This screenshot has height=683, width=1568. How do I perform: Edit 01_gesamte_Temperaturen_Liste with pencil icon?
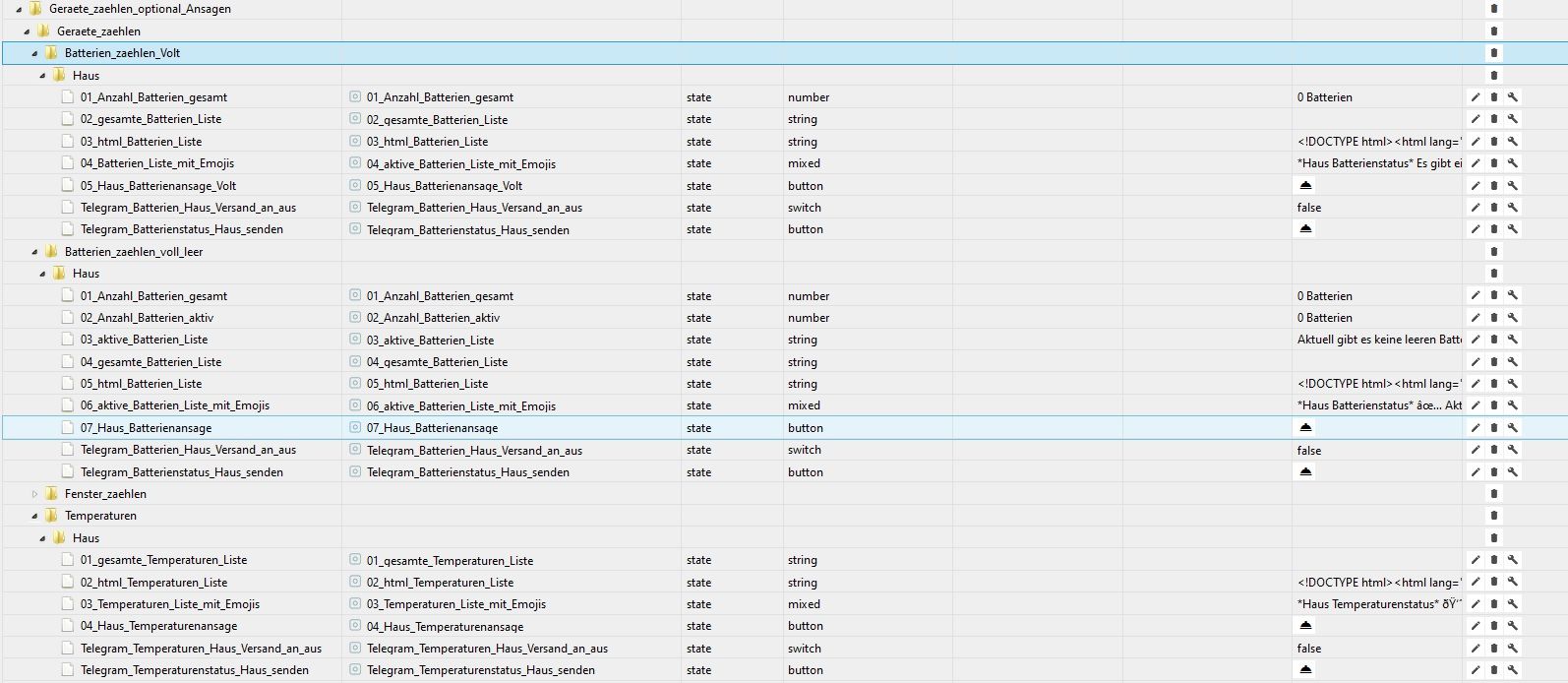[1476, 560]
